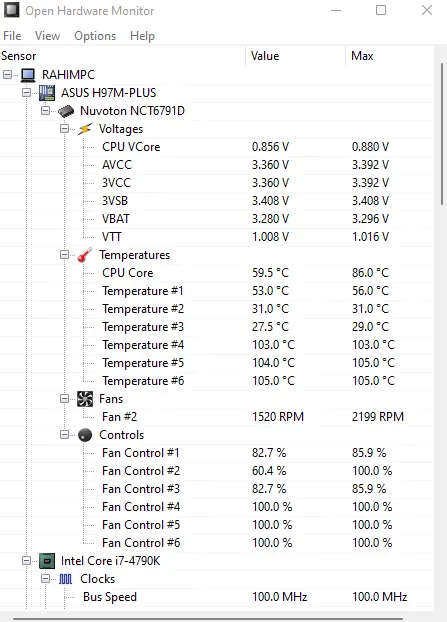Collapse the Nuvoton NCT6791D node
The width and height of the screenshot is (447, 622).
(46, 111)
